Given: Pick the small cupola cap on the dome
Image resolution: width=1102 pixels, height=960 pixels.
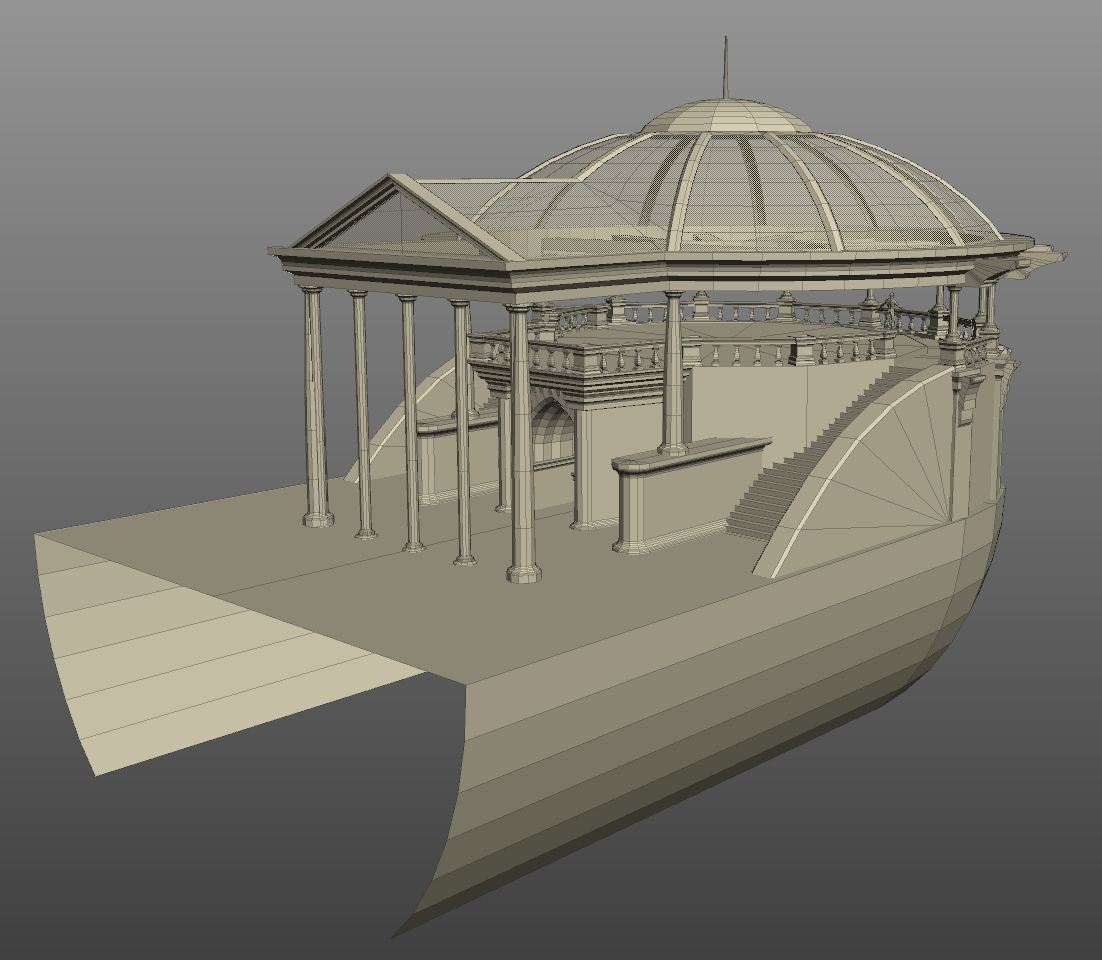Looking at the screenshot, I should (725, 116).
